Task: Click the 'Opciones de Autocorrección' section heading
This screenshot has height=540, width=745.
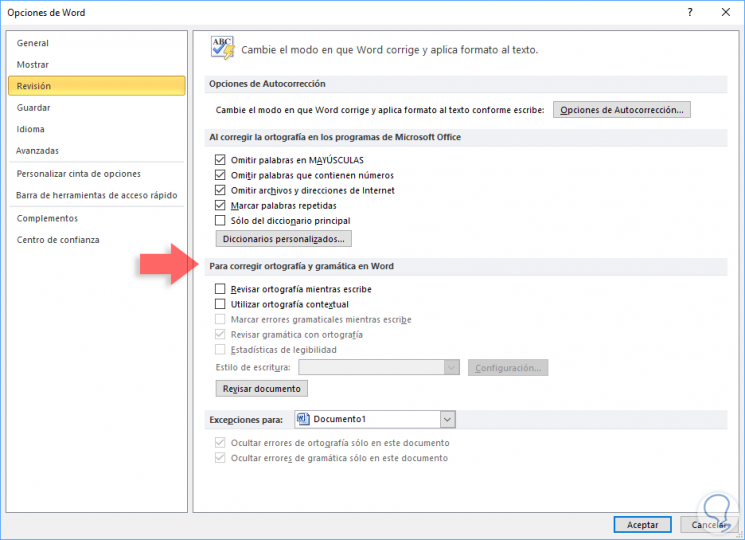Action: click(267, 84)
